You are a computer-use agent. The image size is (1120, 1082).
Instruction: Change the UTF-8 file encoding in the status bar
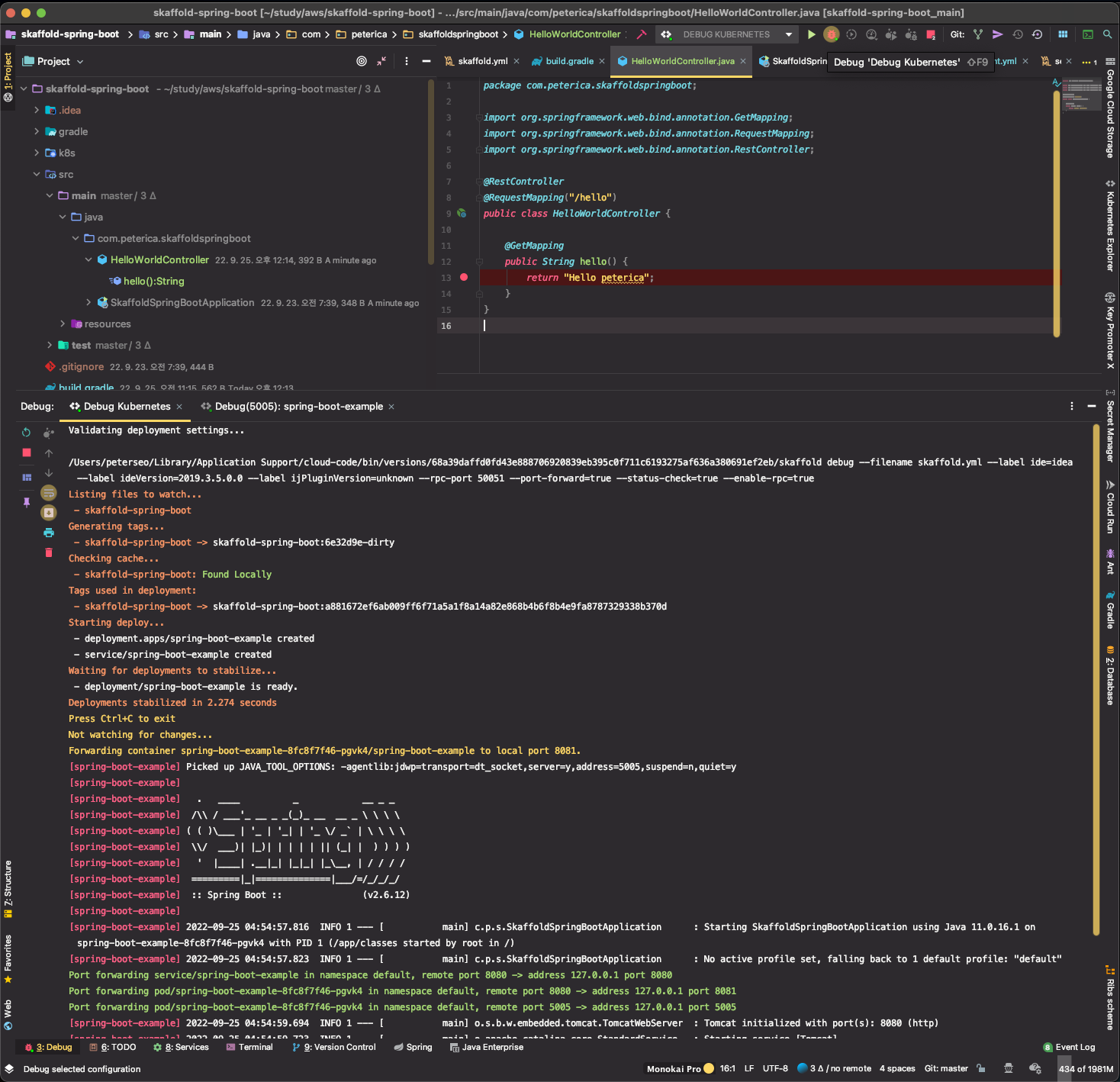(x=775, y=1069)
